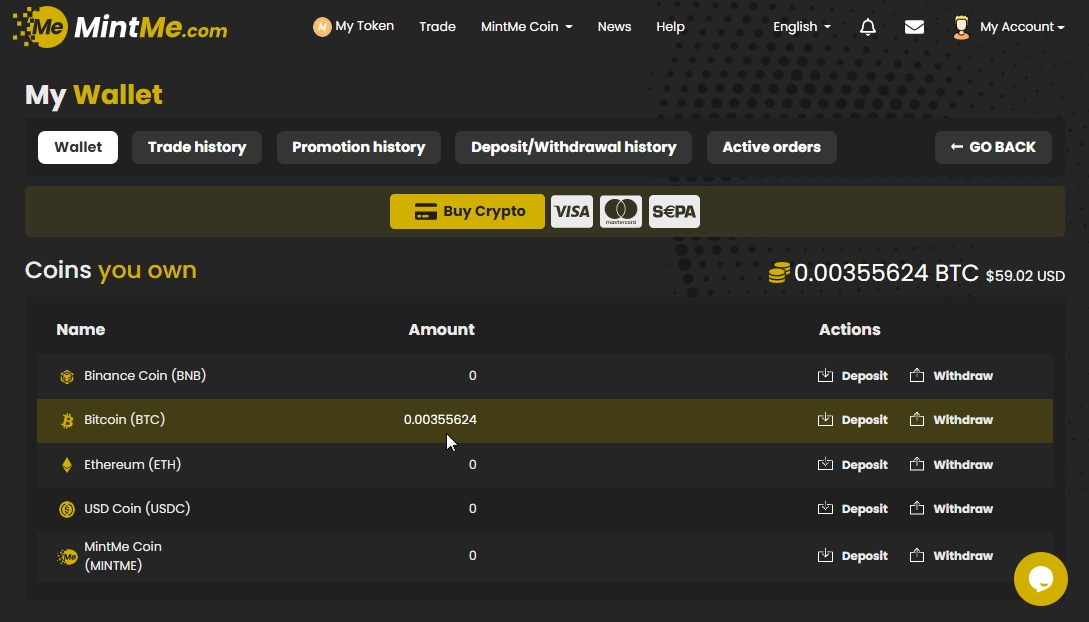Open the Deposit/Withdrawal history tab
1089x622 pixels.
click(x=573, y=147)
